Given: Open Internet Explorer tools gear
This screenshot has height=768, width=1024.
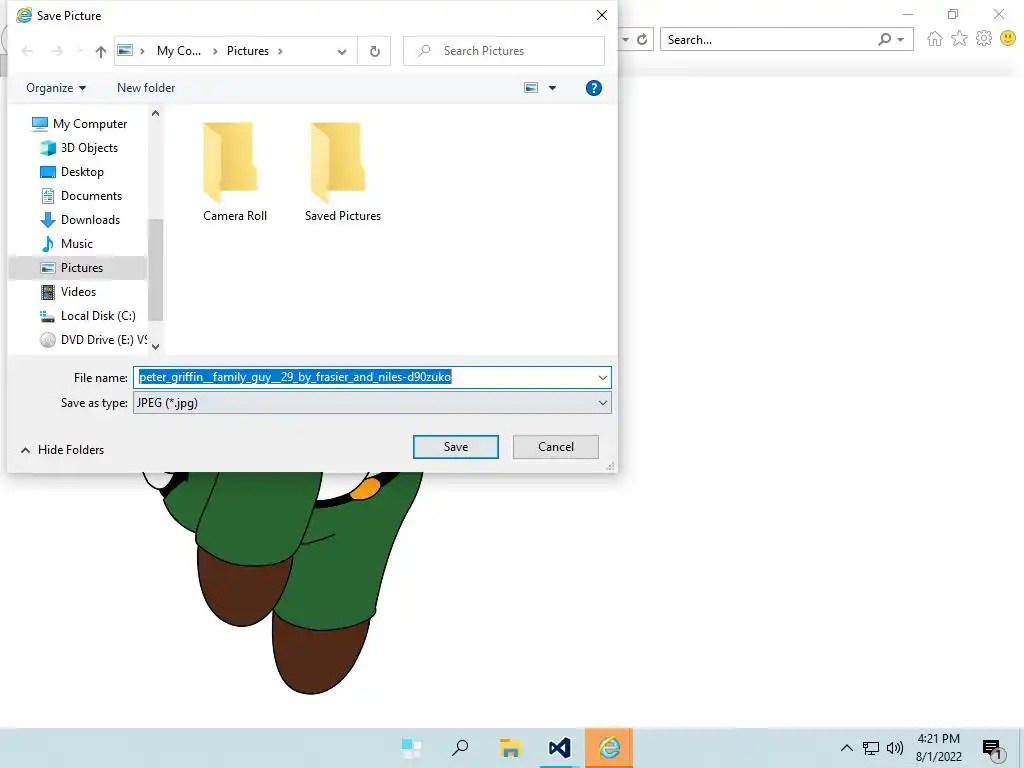Looking at the screenshot, I should coord(984,39).
